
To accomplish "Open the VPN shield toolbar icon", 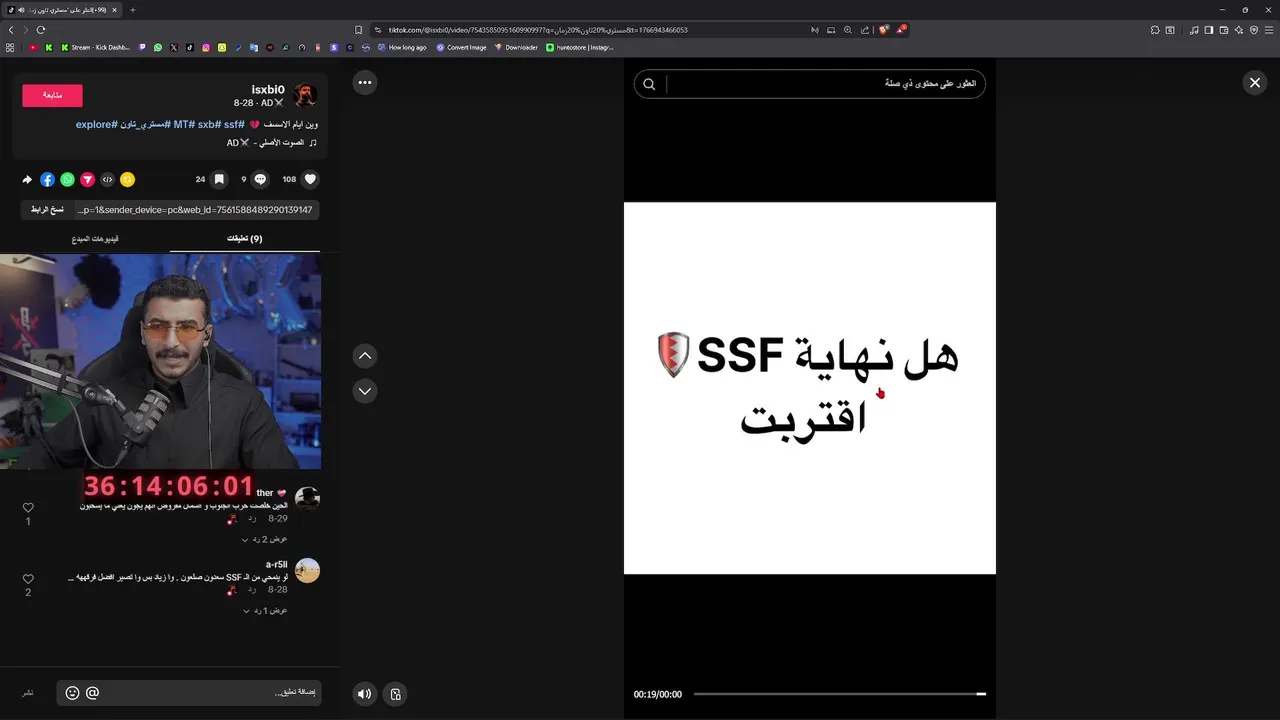I will click(1254, 30).
